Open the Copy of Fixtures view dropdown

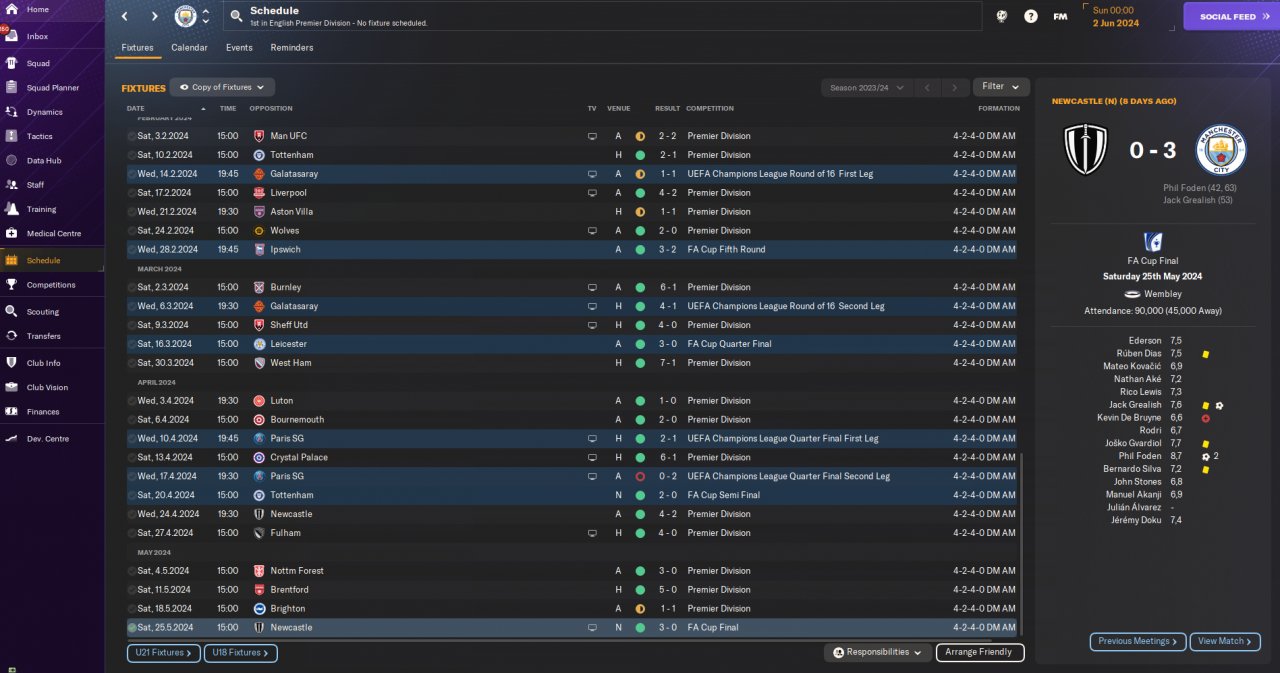[222, 87]
